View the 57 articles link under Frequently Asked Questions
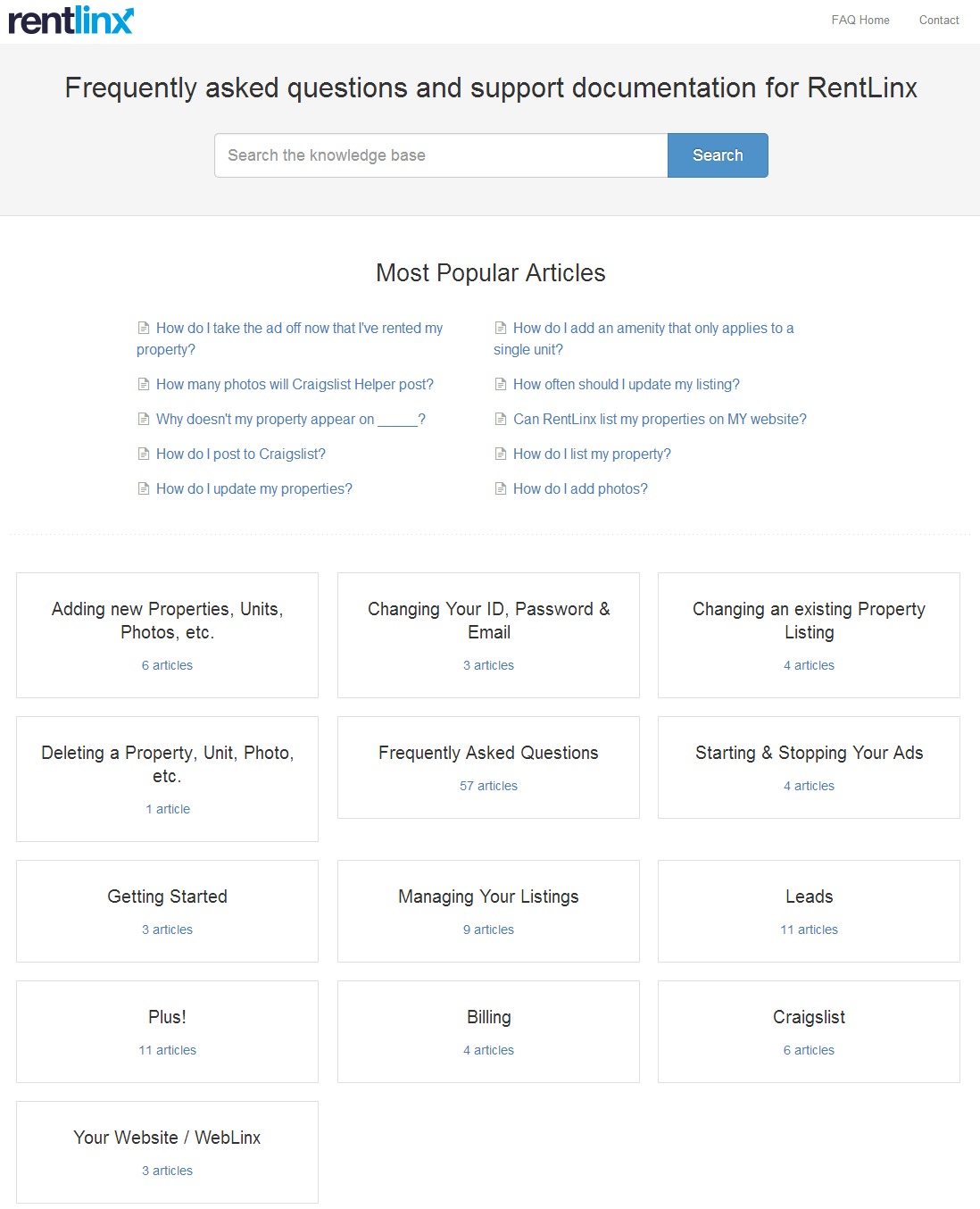Screen dimensions: 980x1209 tap(488, 786)
